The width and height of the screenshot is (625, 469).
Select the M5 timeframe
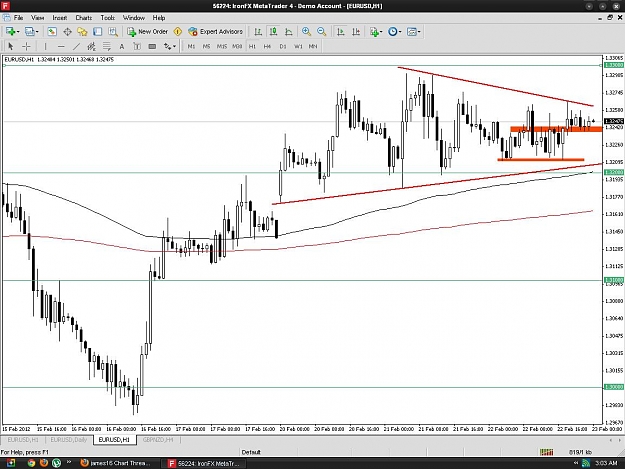coord(206,46)
